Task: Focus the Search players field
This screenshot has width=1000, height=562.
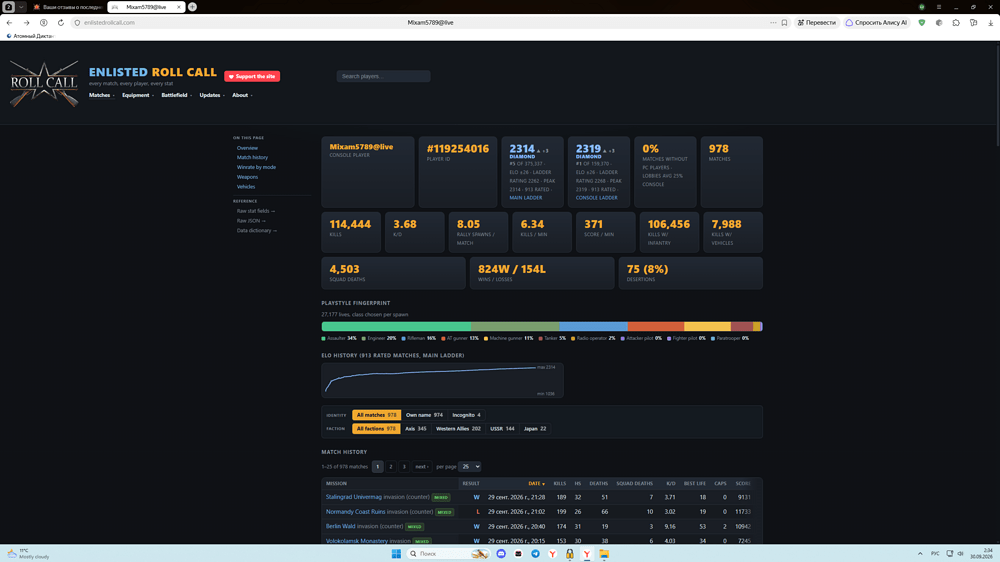Action: [383, 76]
